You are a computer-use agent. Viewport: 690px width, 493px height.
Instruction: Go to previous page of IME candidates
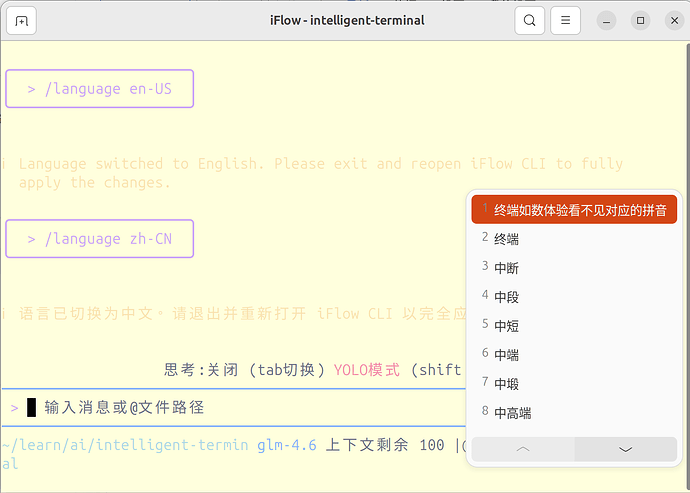pos(522,449)
